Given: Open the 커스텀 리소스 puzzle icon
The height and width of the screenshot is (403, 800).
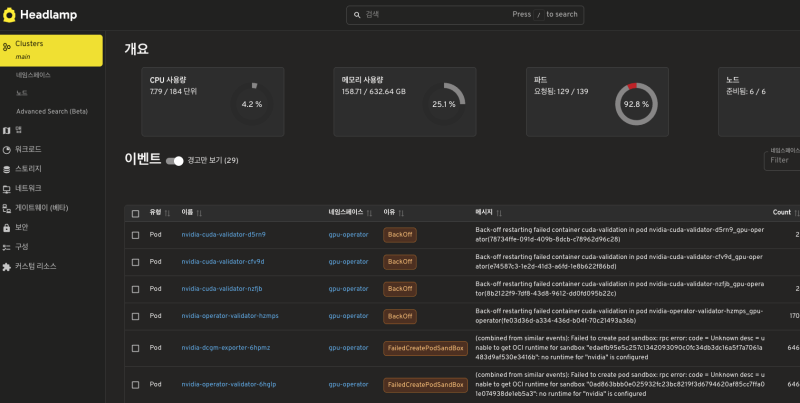Looking at the screenshot, I should [x=7, y=266].
